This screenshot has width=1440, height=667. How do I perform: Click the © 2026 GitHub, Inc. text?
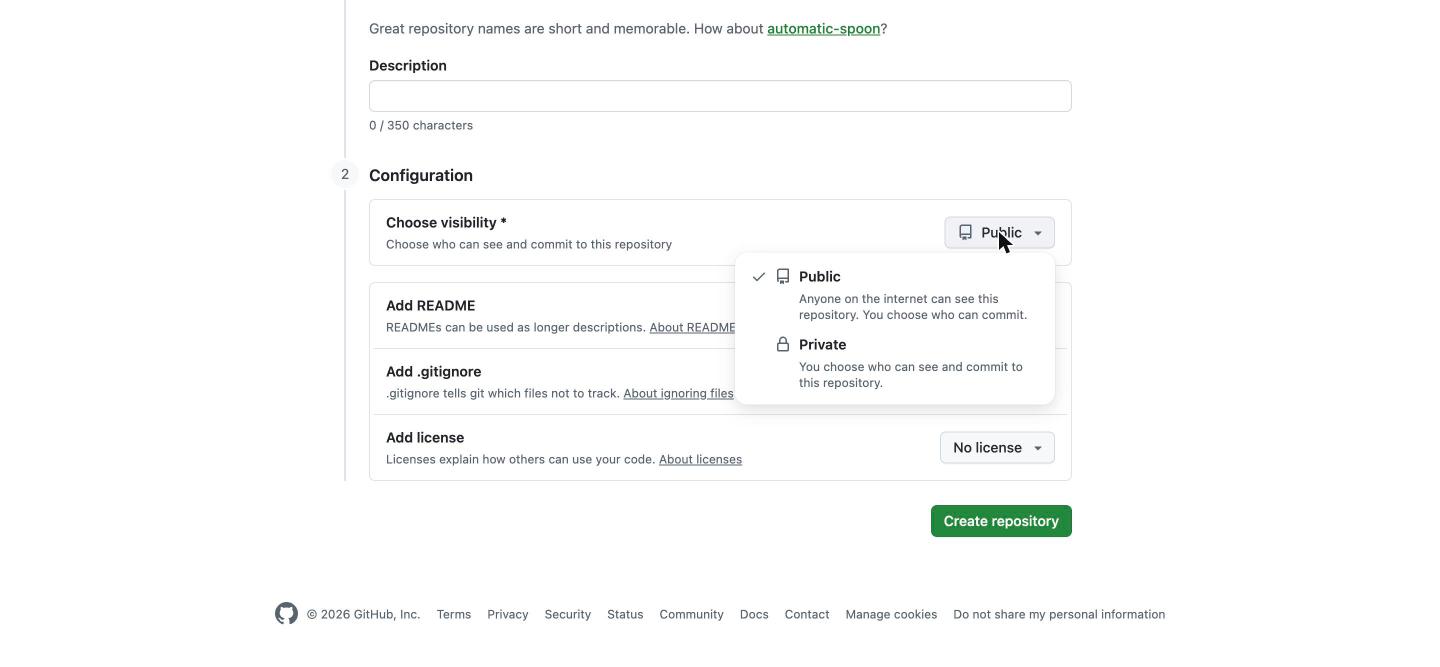(x=363, y=614)
